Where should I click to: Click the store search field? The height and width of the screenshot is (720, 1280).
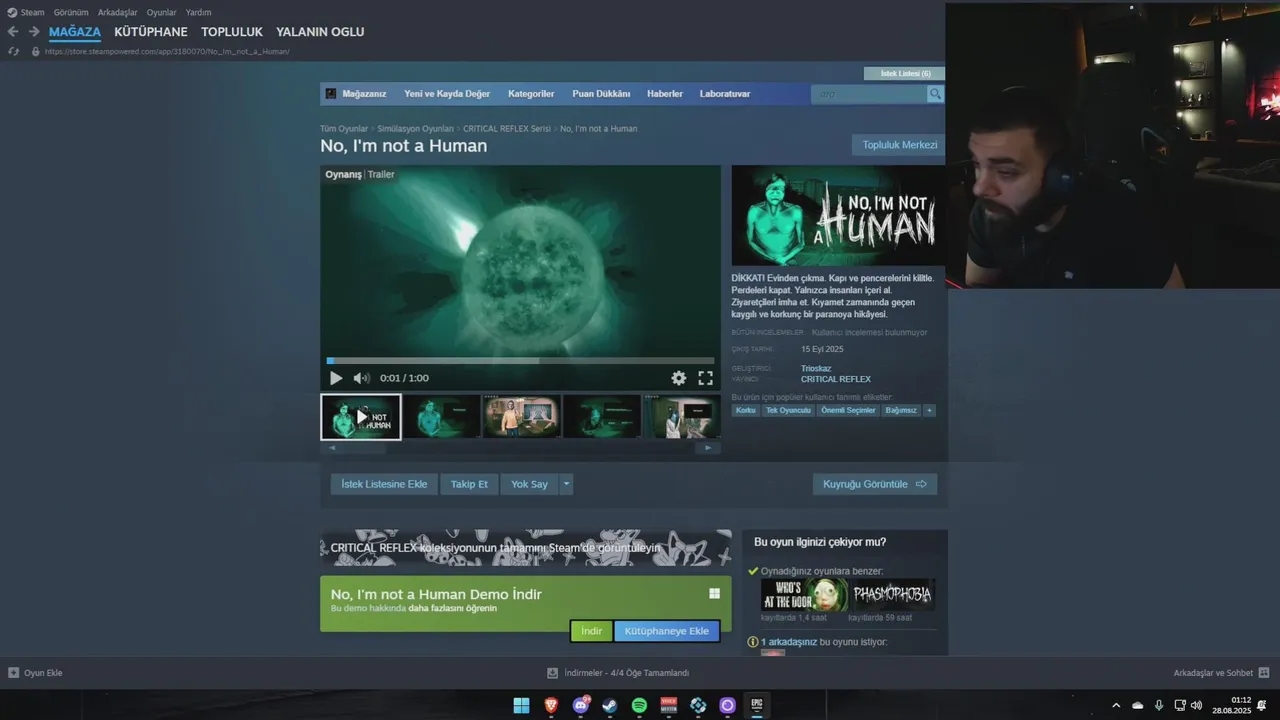(869, 94)
